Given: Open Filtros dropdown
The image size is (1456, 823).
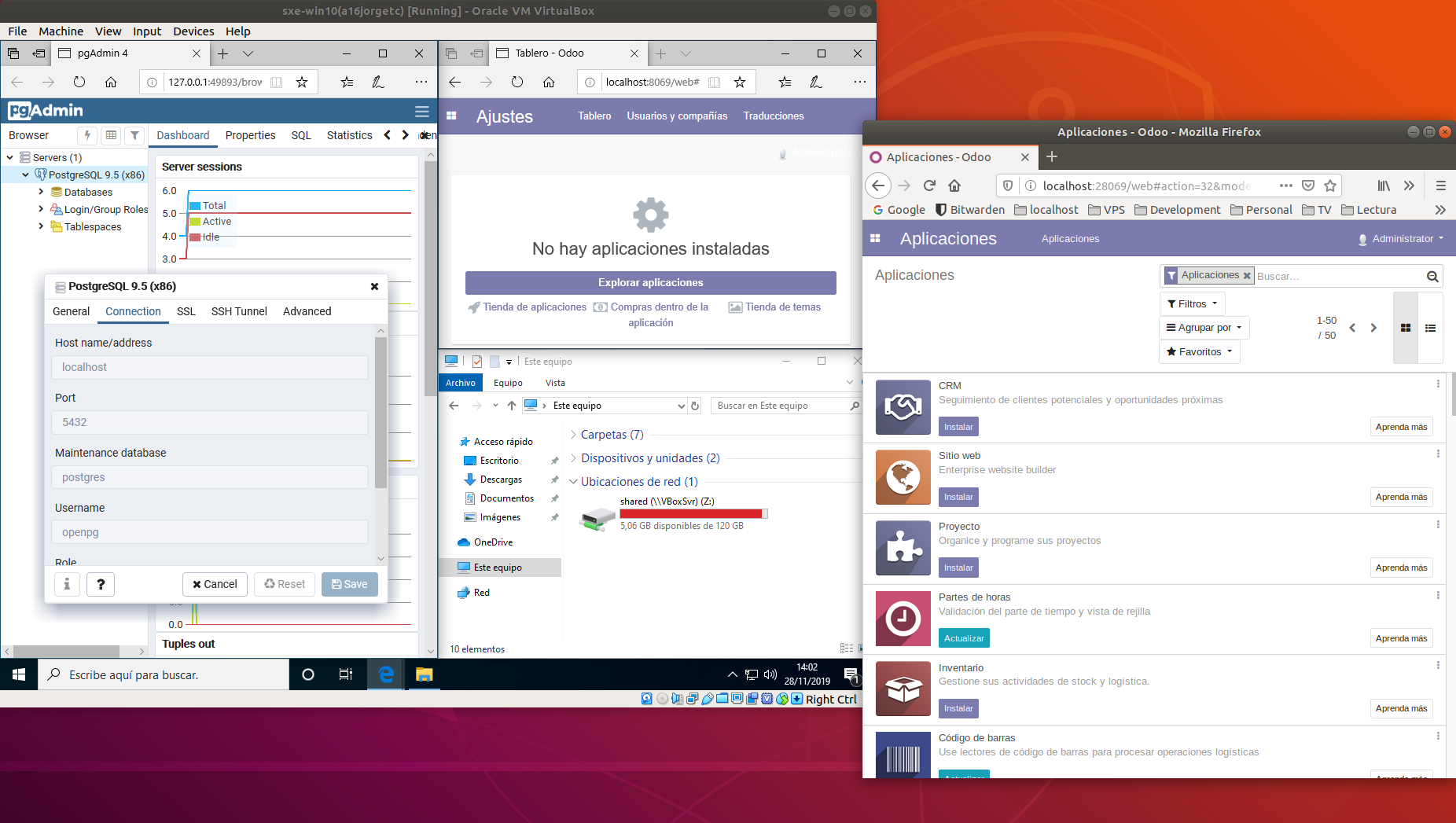Looking at the screenshot, I should tap(1192, 303).
